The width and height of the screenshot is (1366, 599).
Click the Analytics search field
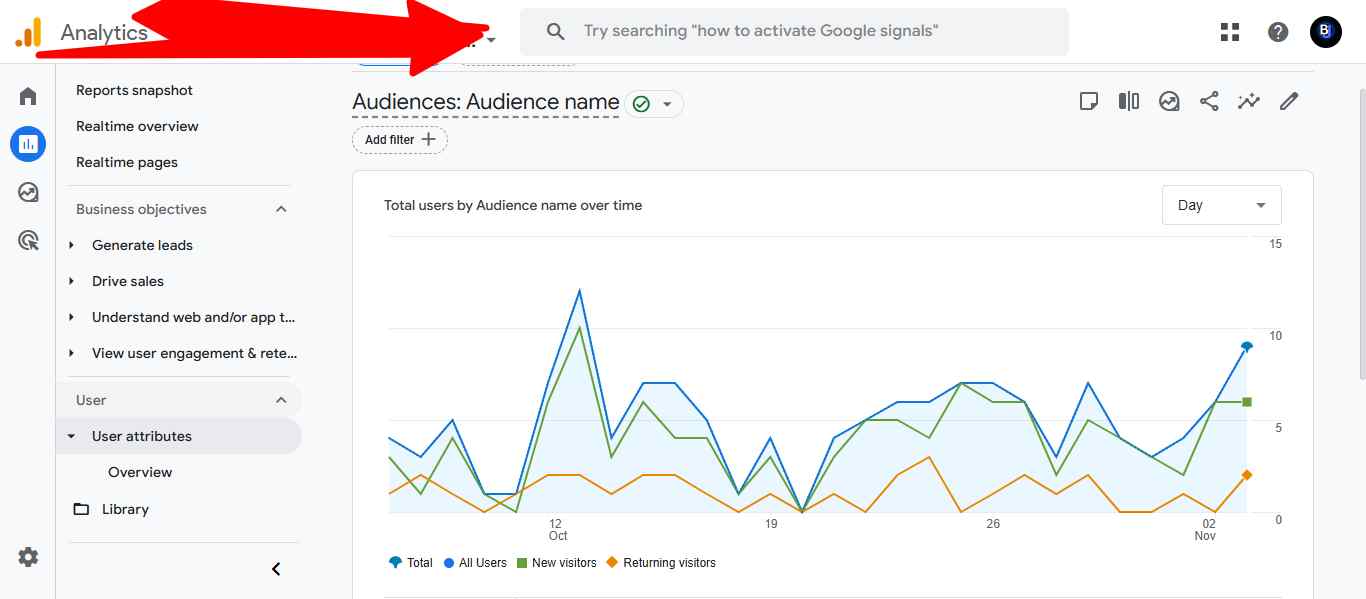click(x=794, y=31)
